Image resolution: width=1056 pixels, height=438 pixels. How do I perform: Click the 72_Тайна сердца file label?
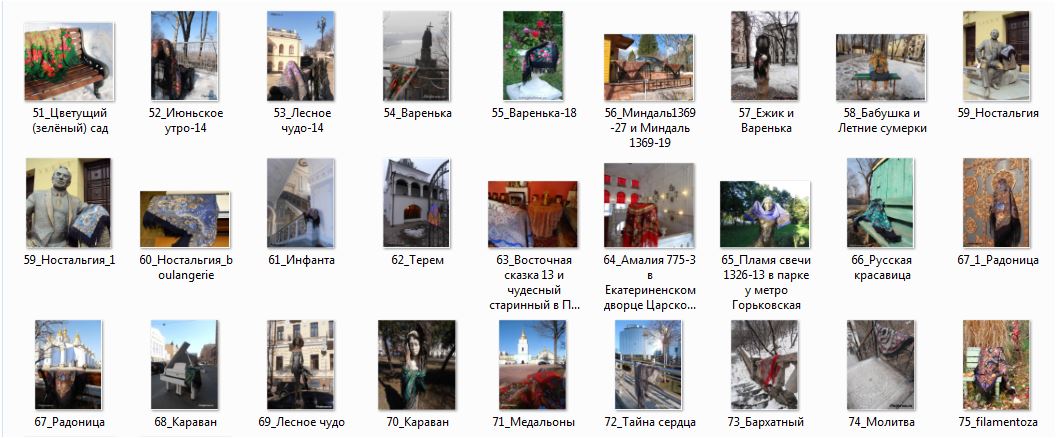pyautogui.click(x=650, y=423)
